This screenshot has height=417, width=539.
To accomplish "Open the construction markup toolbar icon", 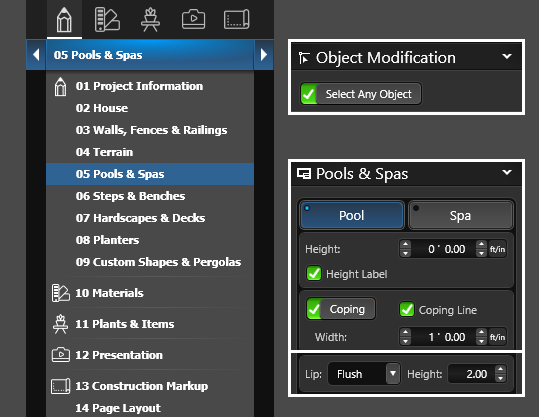I will (x=236, y=19).
